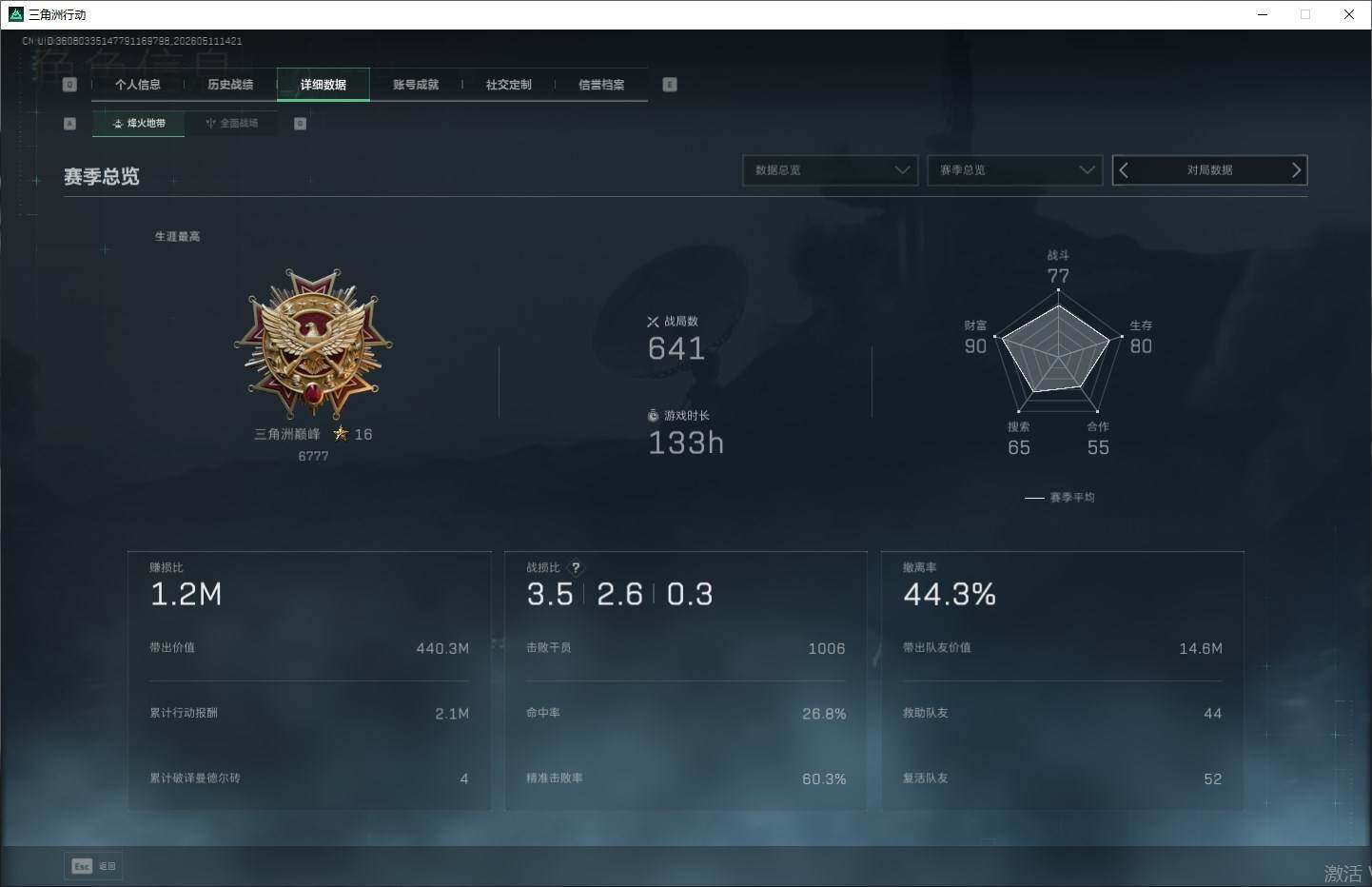Click the 命中率 value 26.8%
Screen dimensions: 1372x887
pos(824,714)
